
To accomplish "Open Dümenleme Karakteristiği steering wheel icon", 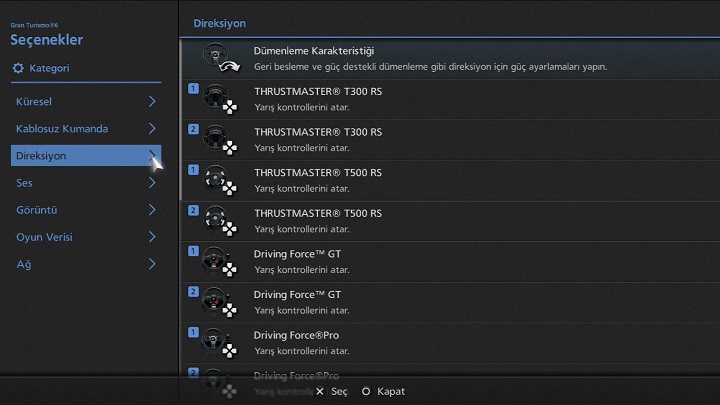I will point(217,58).
